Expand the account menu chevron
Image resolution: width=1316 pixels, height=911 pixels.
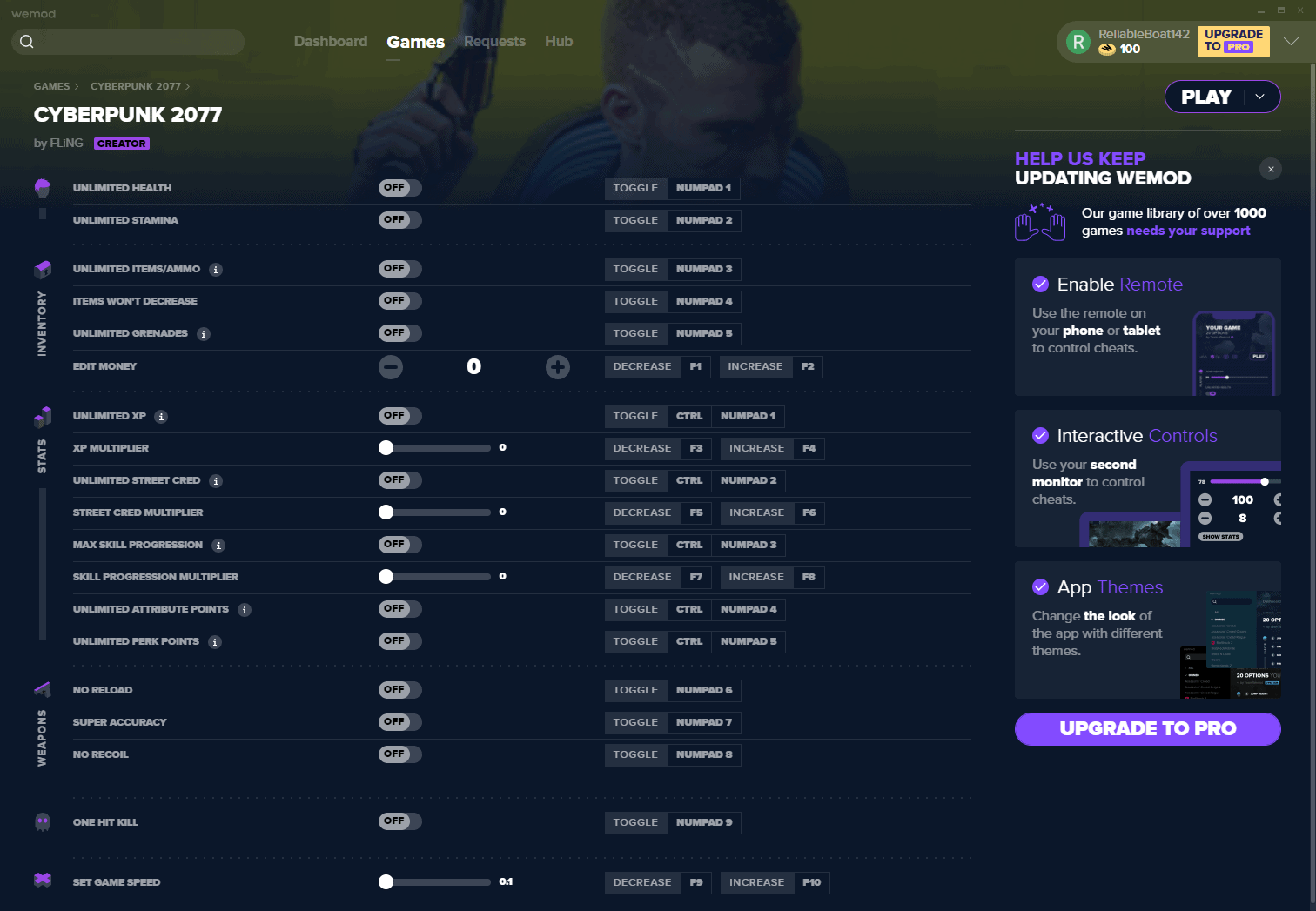[1292, 42]
